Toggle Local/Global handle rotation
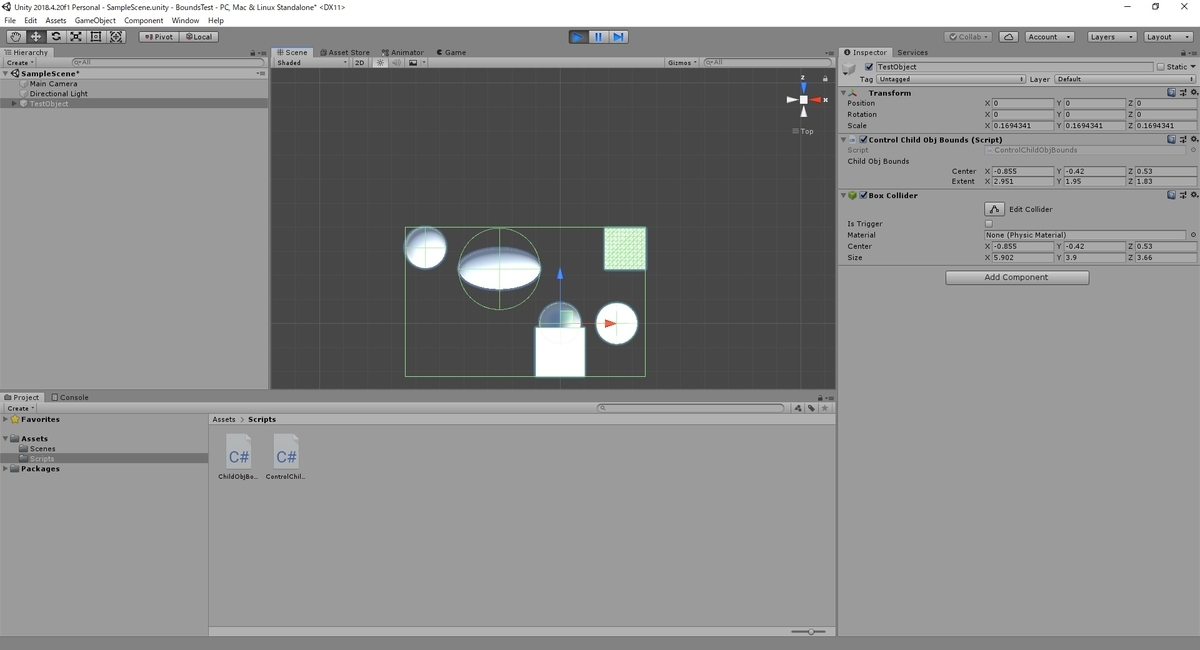The height and width of the screenshot is (650, 1200). (198, 37)
